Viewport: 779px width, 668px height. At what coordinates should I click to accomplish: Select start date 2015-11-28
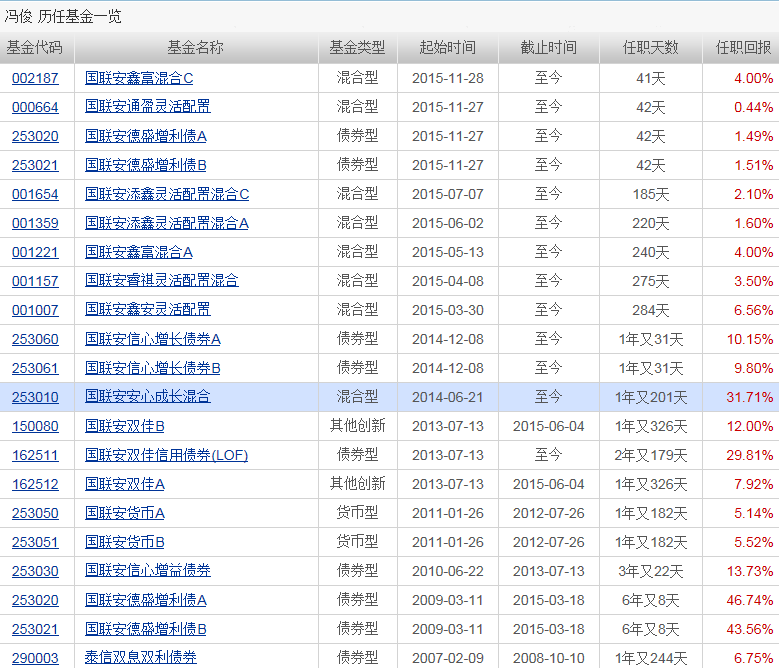tap(448, 78)
